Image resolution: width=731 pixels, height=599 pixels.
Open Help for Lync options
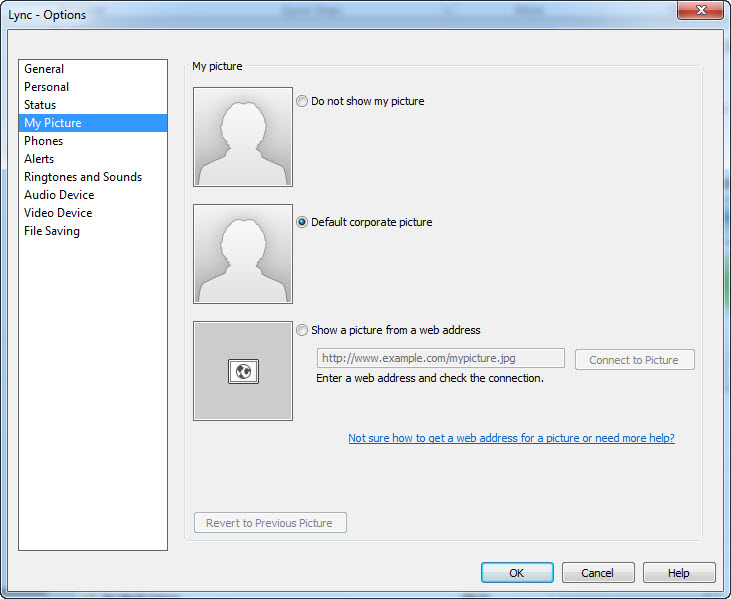[x=679, y=573]
